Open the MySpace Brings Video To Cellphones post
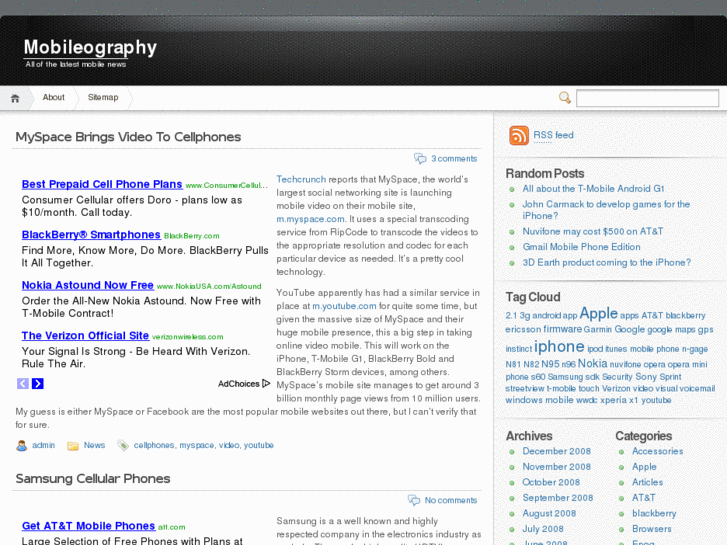Image resolution: width=727 pixels, height=545 pixels. click(128, 137)
